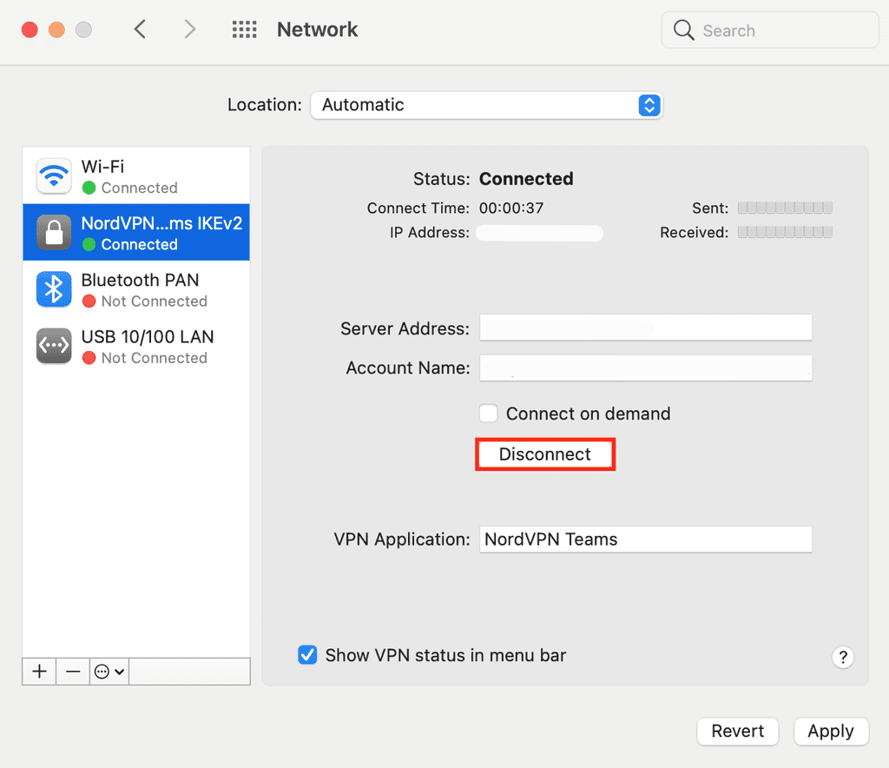Click the USB 10/100 LAN icon
Image resolution: width=889 pixels, height=768 pixels.
[53, 346]
